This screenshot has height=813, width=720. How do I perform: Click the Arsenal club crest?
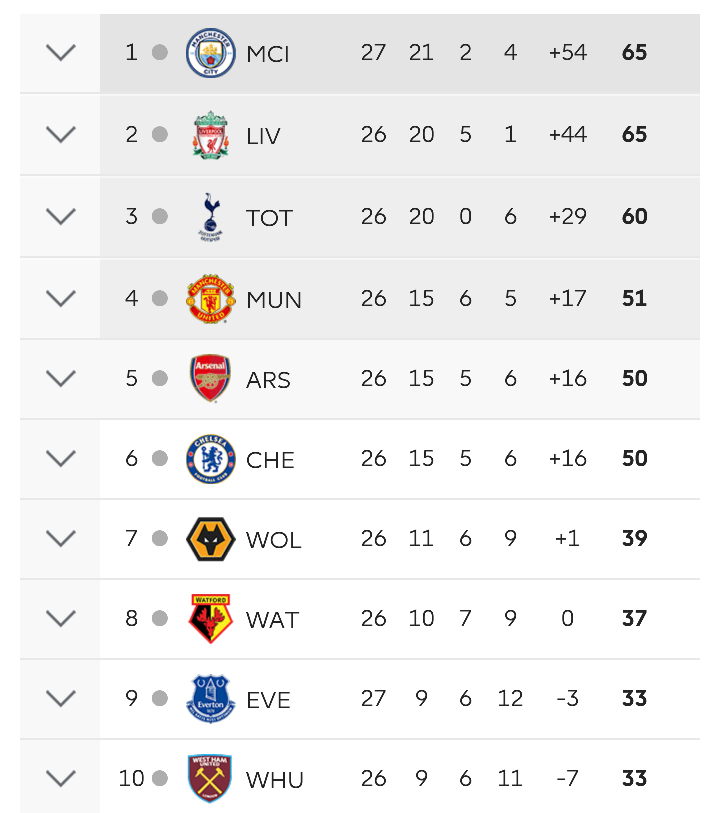tap(210, 379)
